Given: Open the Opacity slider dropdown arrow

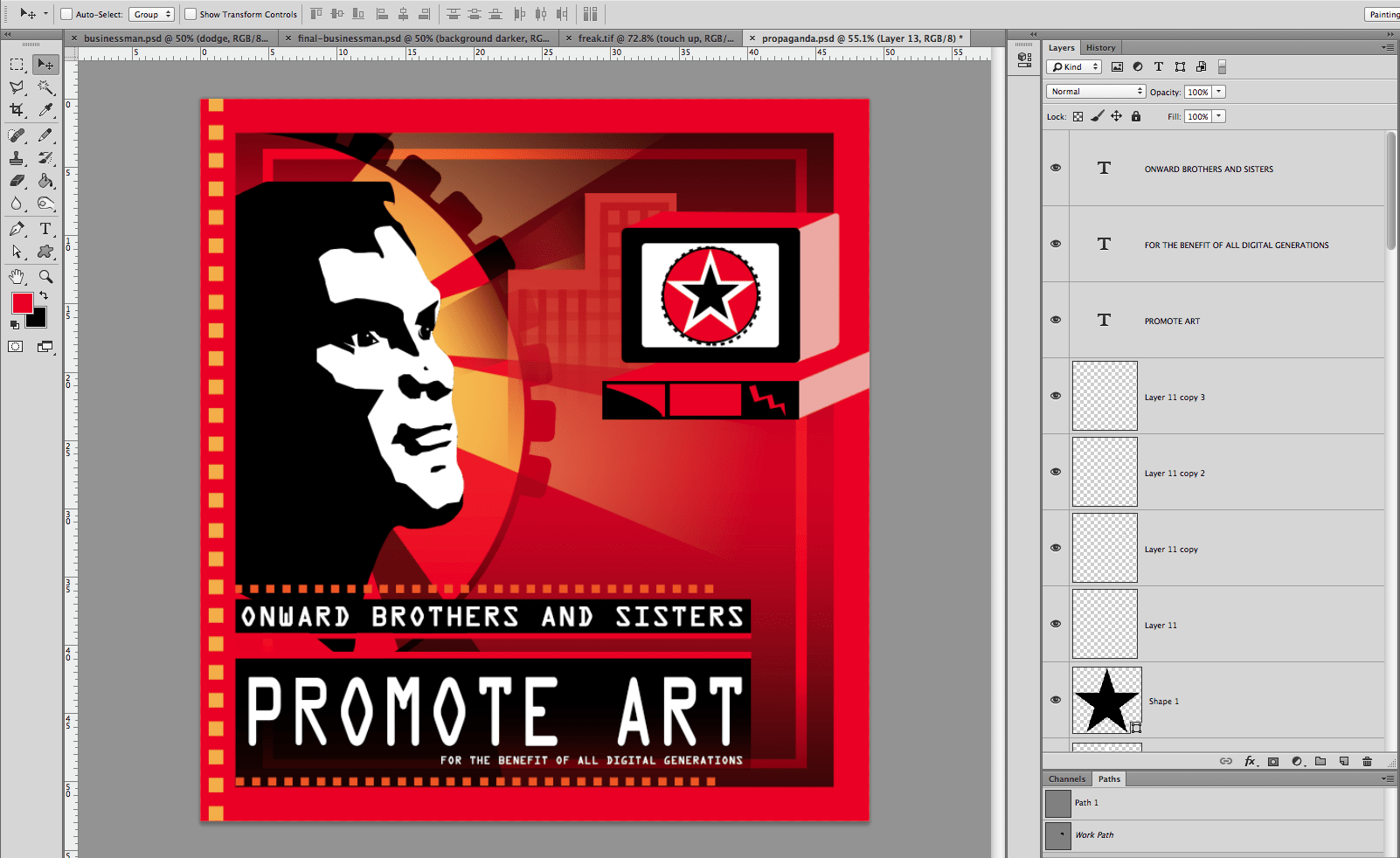Looking at the screenshot, I should (x=1219, y=92).
